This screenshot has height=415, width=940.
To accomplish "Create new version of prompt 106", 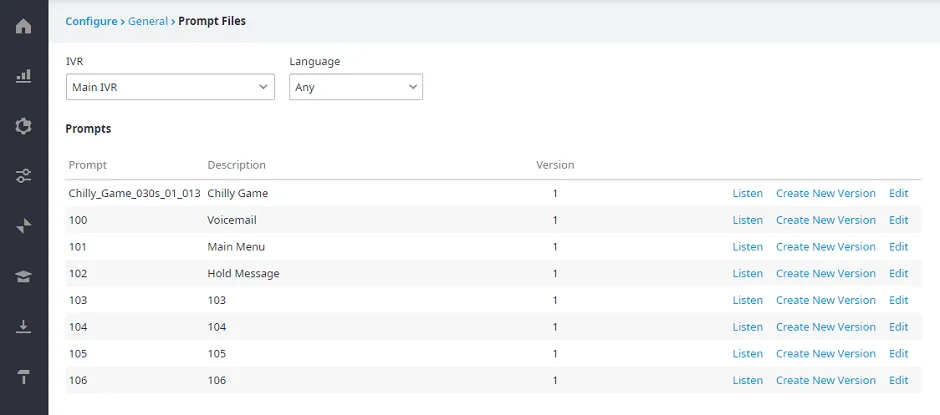I will pyautogui.click(x=825, y=380).
